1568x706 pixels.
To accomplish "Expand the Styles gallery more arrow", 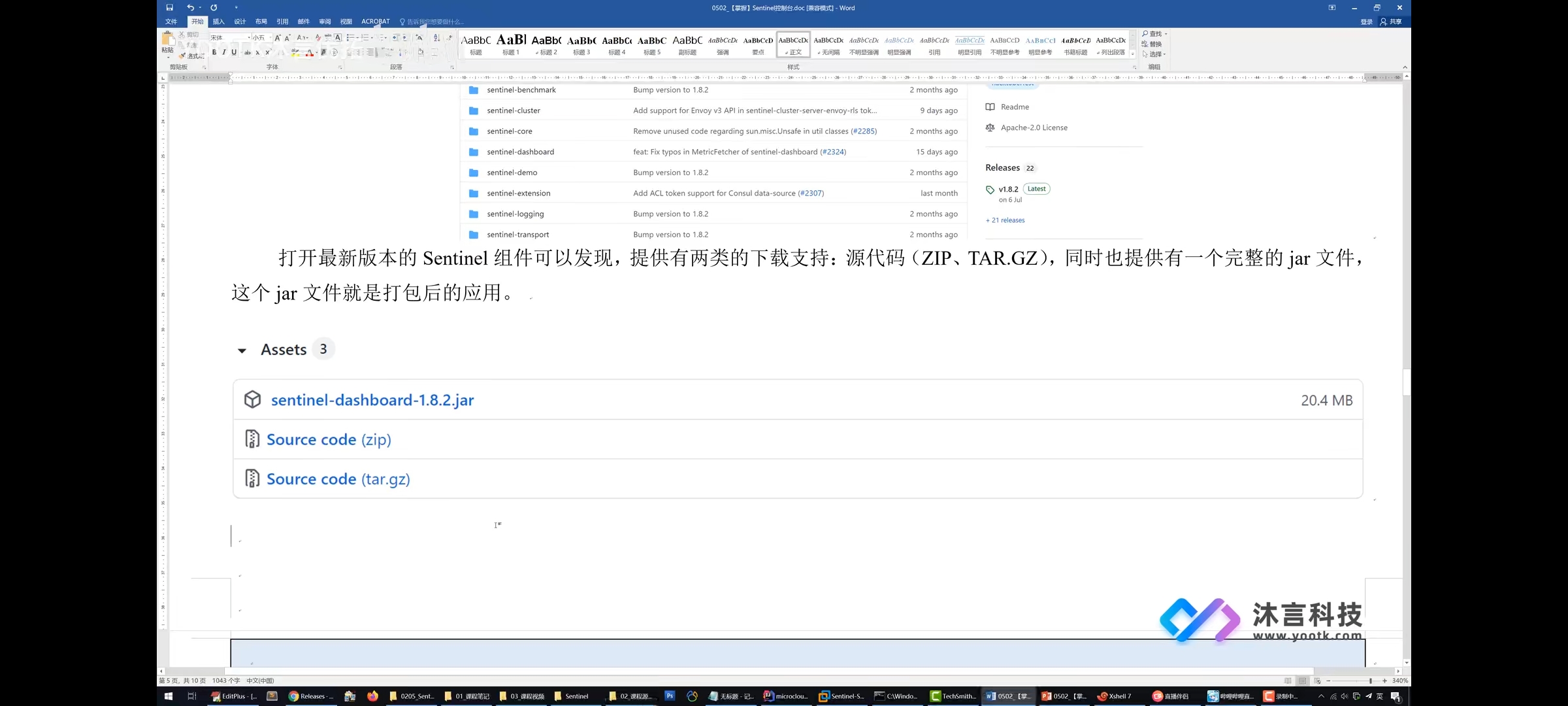I will pyautogui.click(x=1132, y=54).
